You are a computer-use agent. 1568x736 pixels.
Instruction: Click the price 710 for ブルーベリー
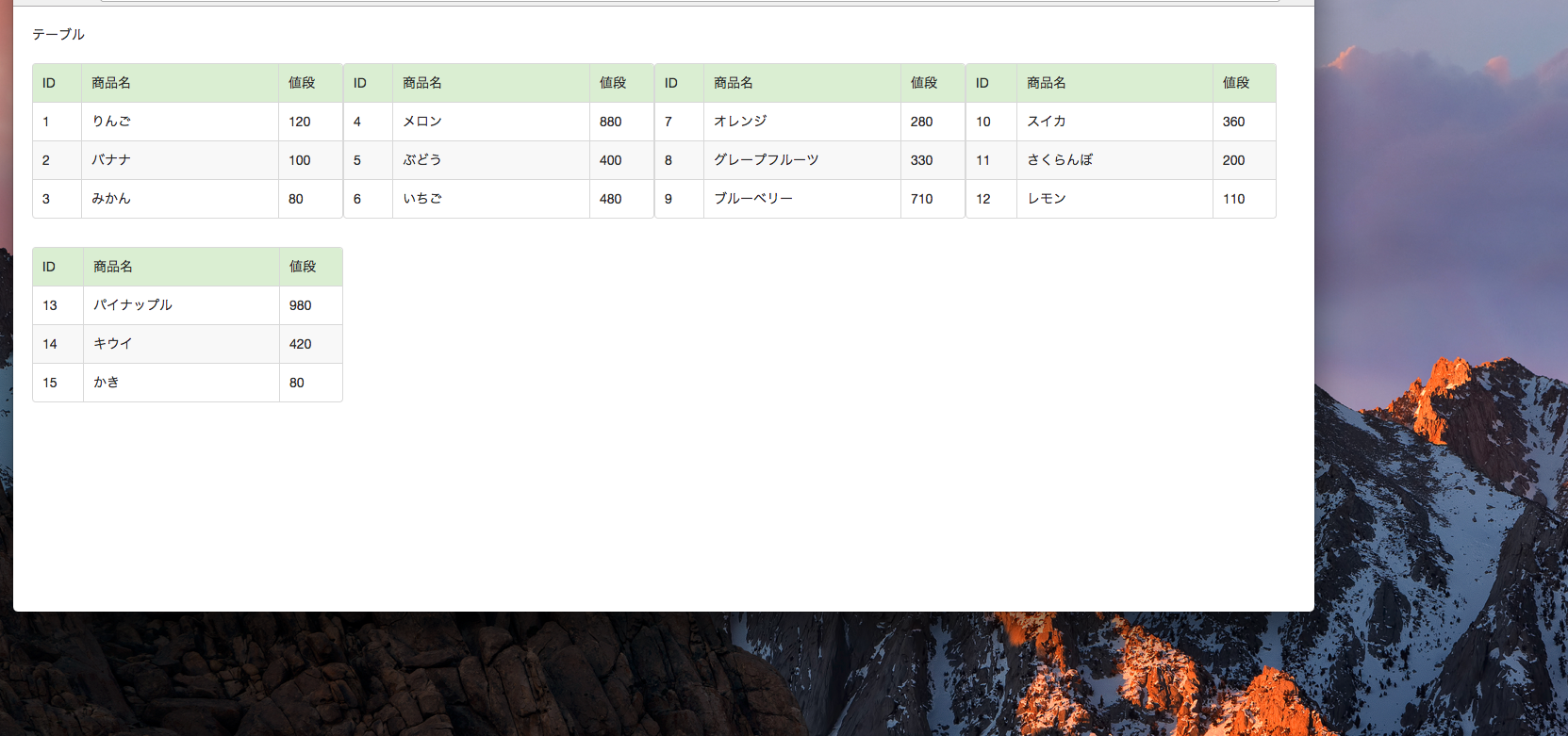933,199
